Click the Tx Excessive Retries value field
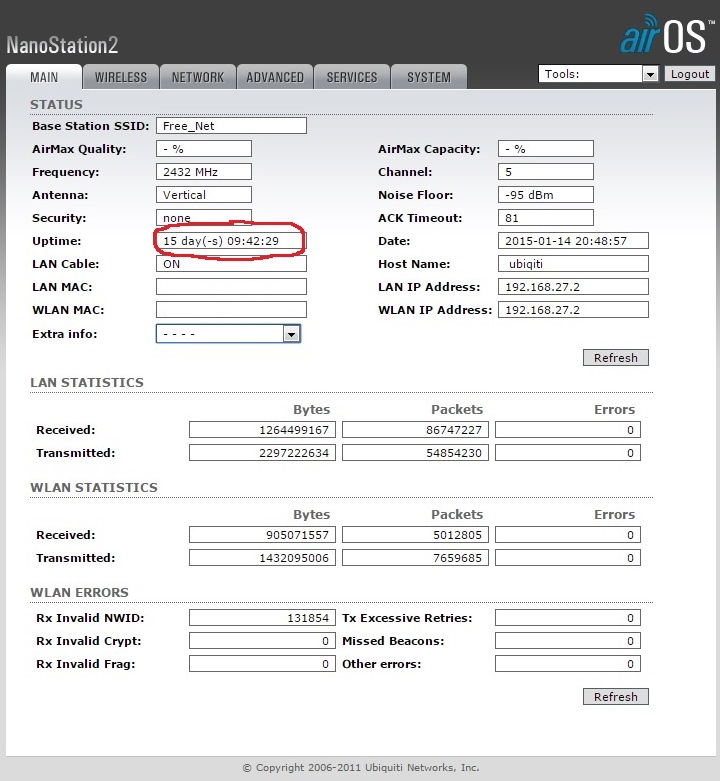Image resolution: width=720 pixels, height=781 pixels. click(568, 618)
